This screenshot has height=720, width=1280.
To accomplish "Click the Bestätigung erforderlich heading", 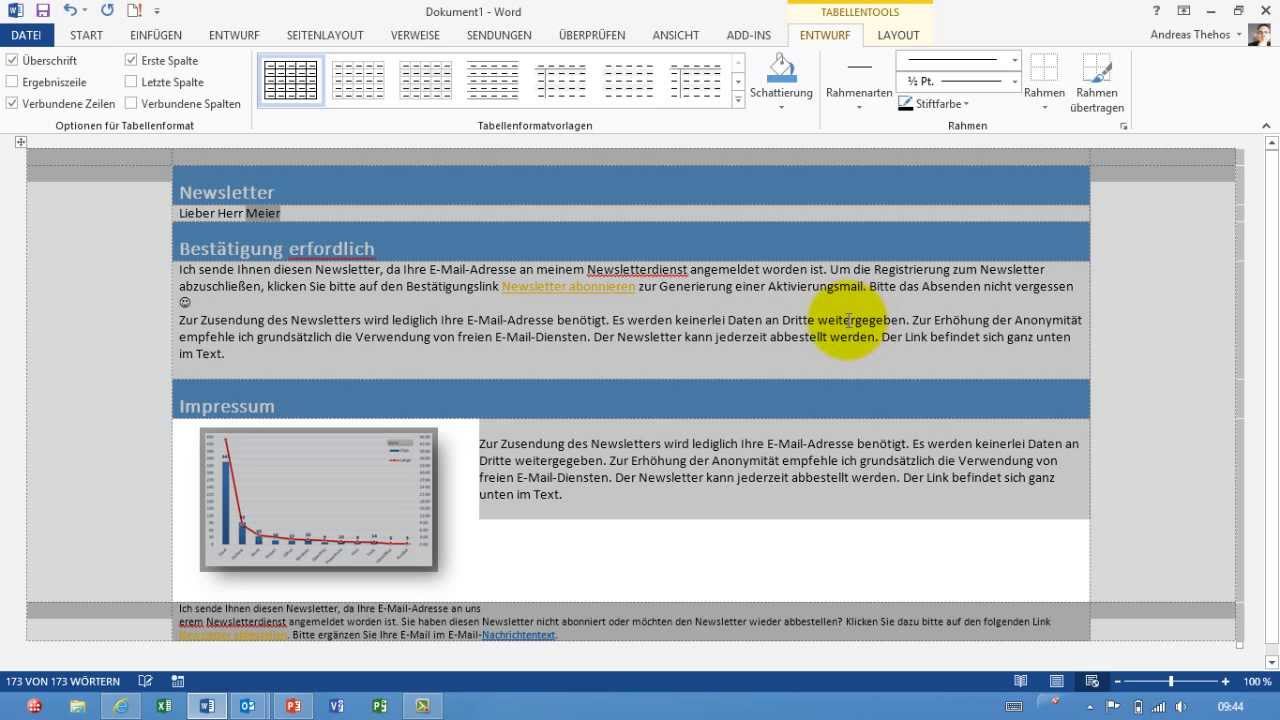I will click(277, 249).
